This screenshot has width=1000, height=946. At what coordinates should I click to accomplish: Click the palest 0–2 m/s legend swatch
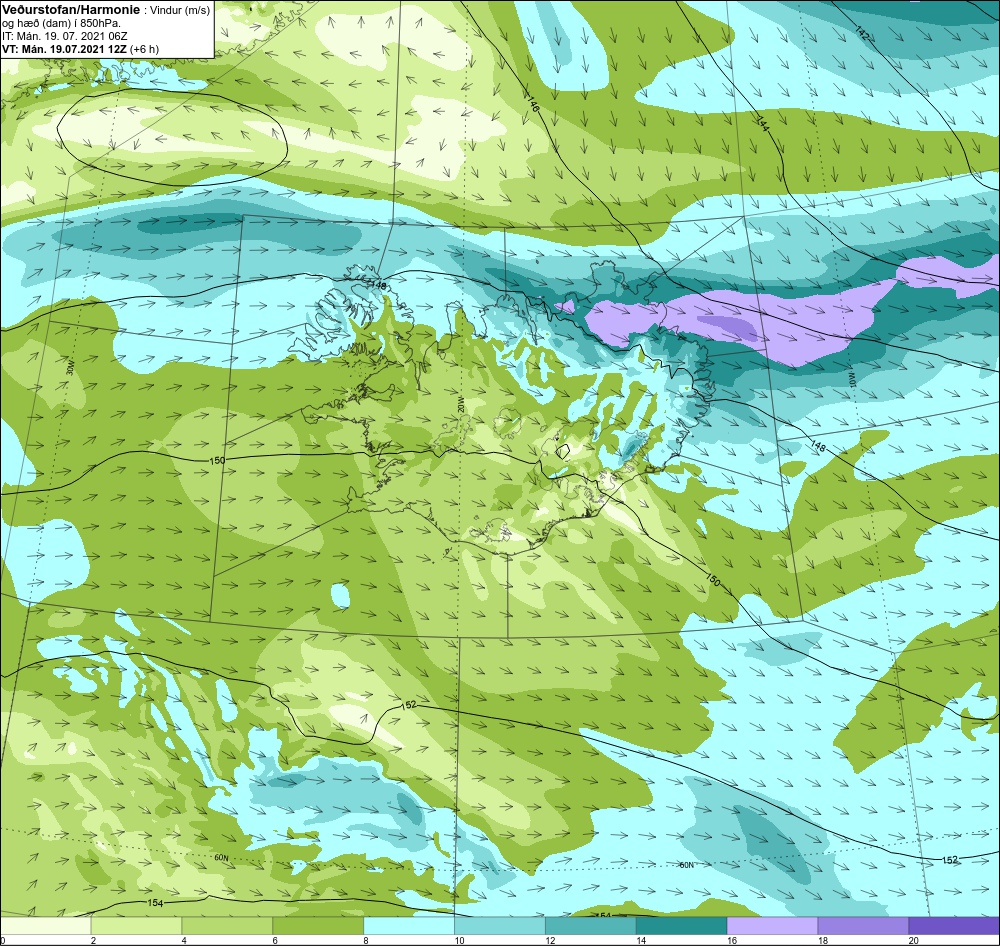(45, 926)
